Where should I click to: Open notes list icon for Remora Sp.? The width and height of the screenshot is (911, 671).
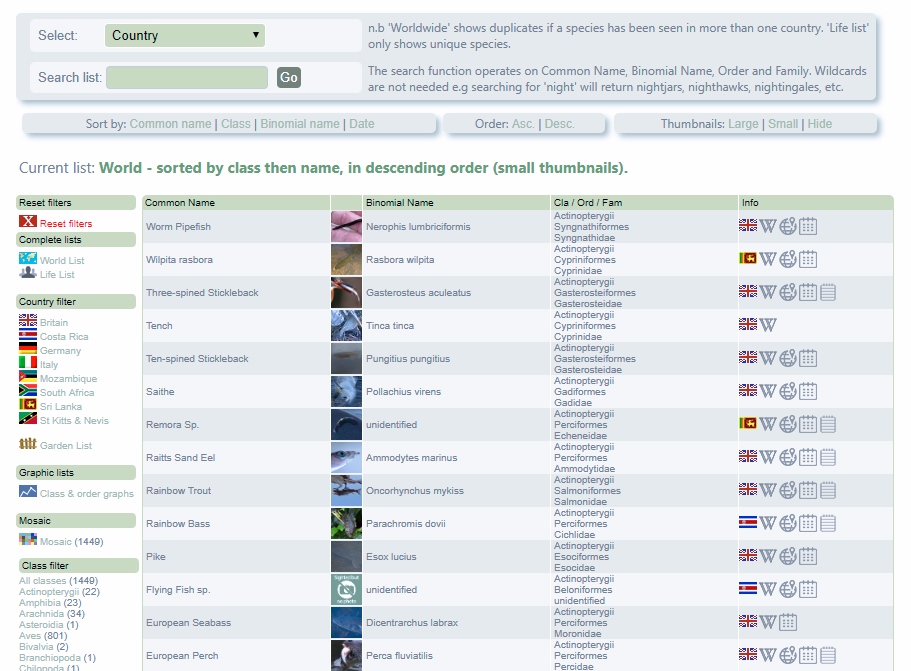(x=828, y=425)
